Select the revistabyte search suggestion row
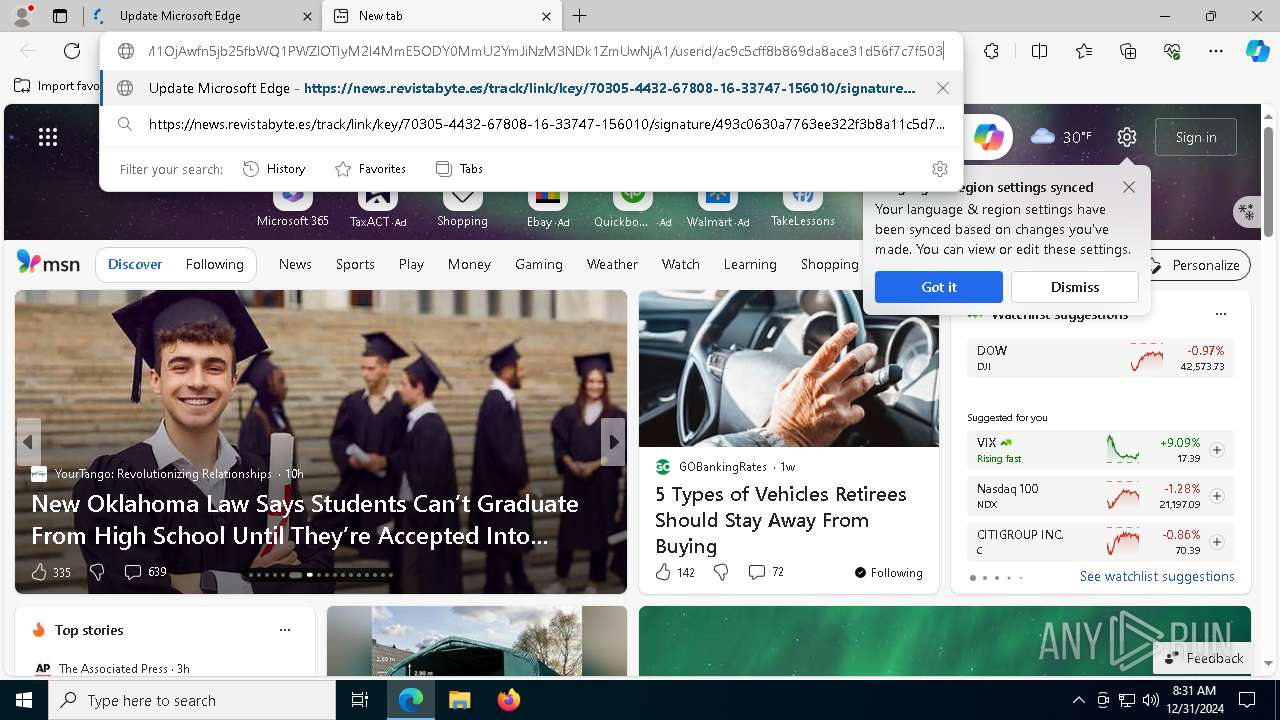The image size is (1280, 720). pos(532,125)
